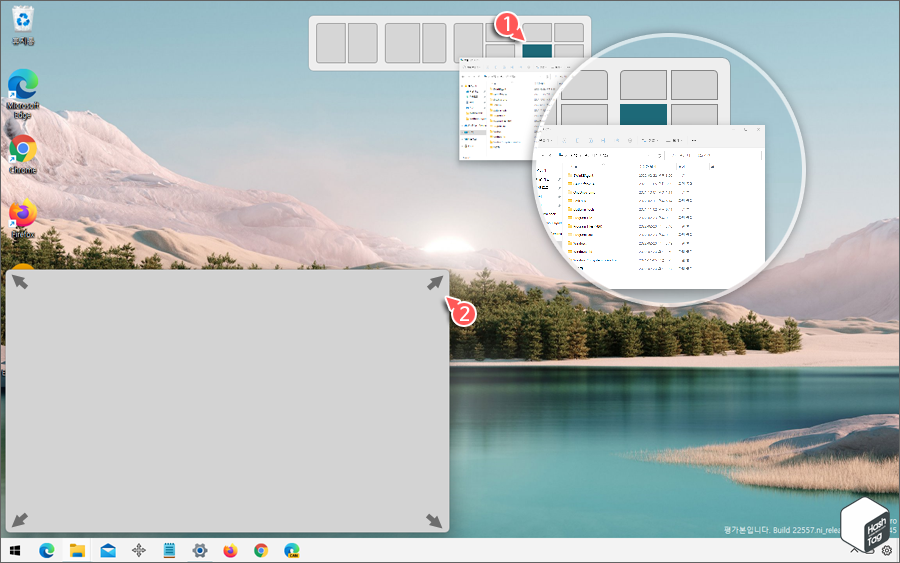Open the Firefox desktop shortcut
The image size is (900, 563).
[x=23, y=219]
